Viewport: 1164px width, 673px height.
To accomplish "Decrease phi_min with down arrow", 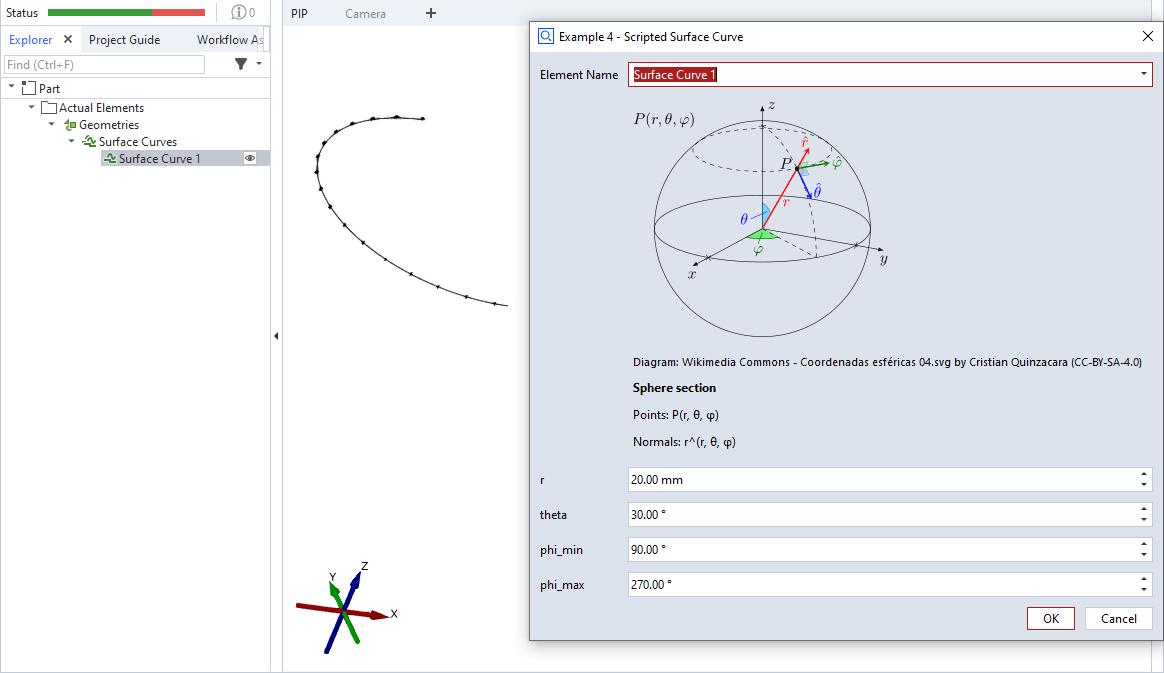I will click(x=1144, y=555).
